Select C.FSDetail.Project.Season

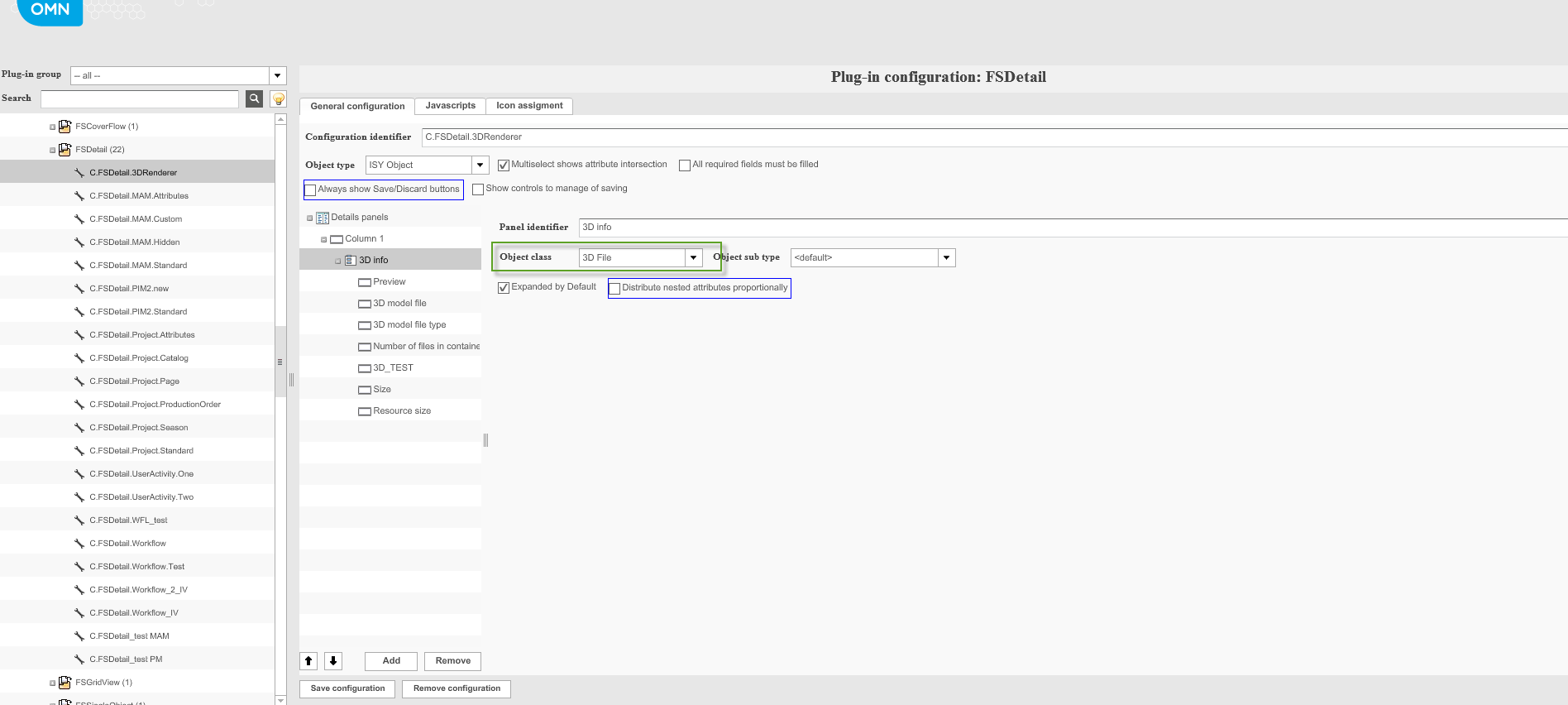(x=139, y=428)
